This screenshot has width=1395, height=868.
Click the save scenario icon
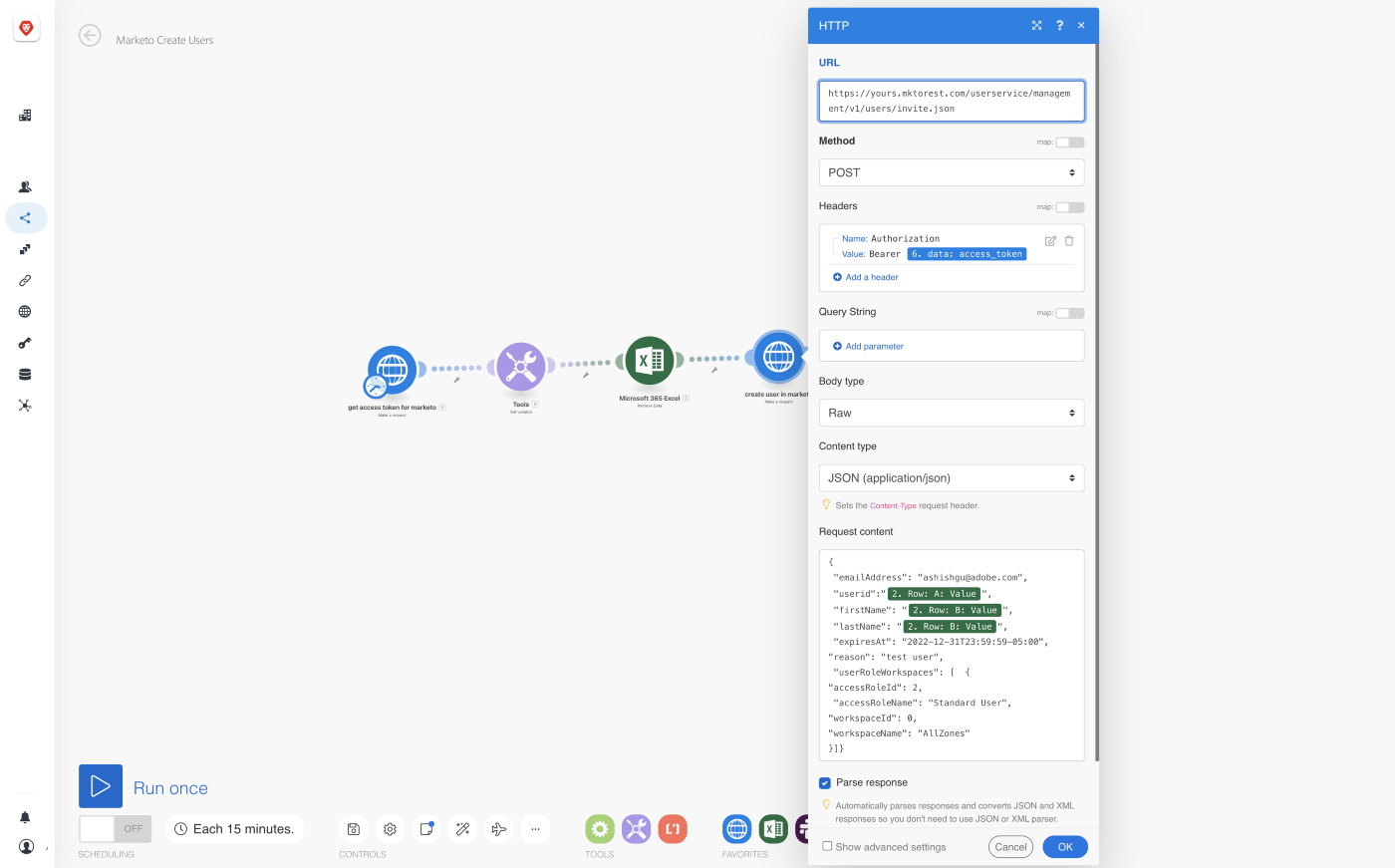coord(354,829)
